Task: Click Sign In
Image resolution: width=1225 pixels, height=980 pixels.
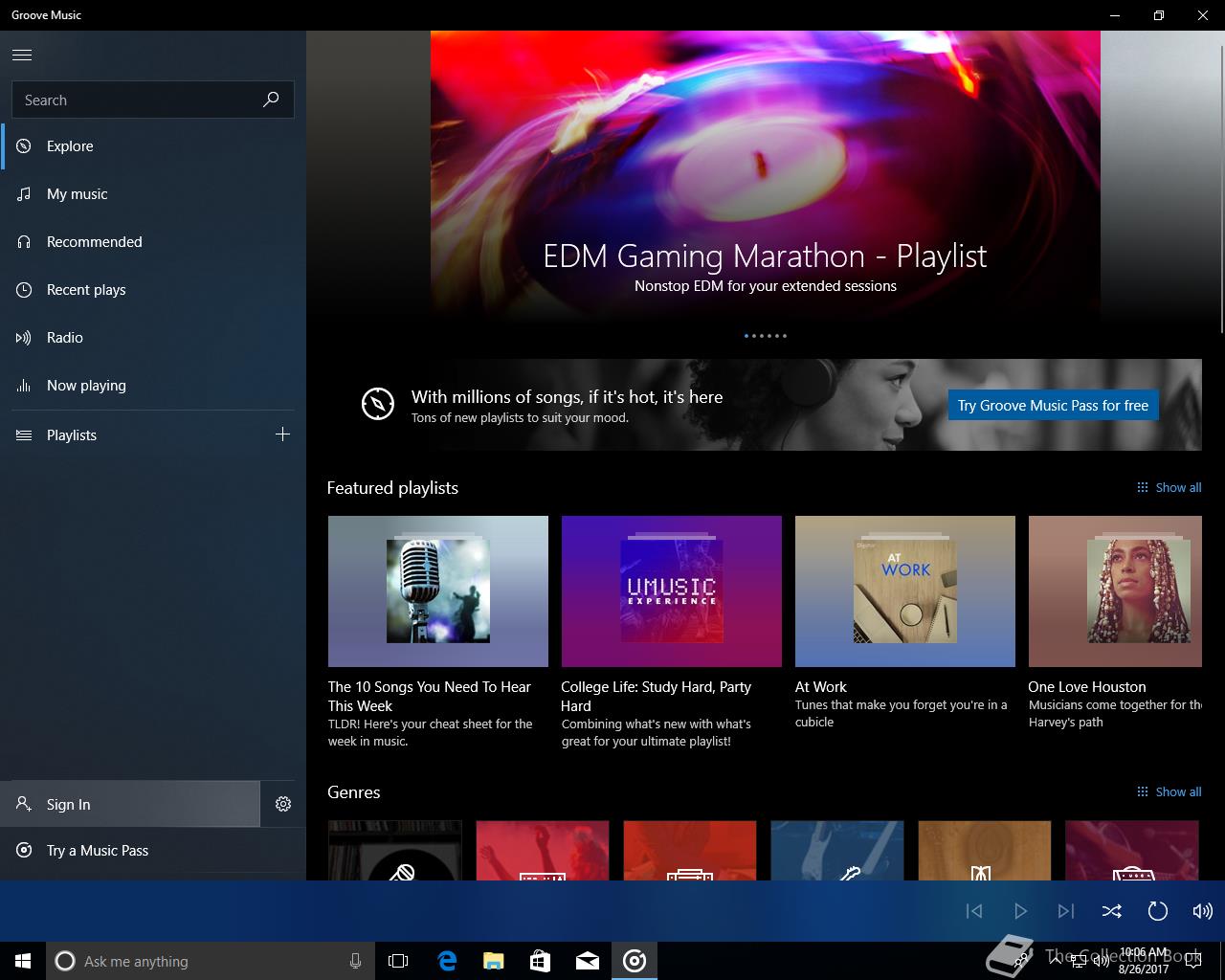Action: [130, 804]
